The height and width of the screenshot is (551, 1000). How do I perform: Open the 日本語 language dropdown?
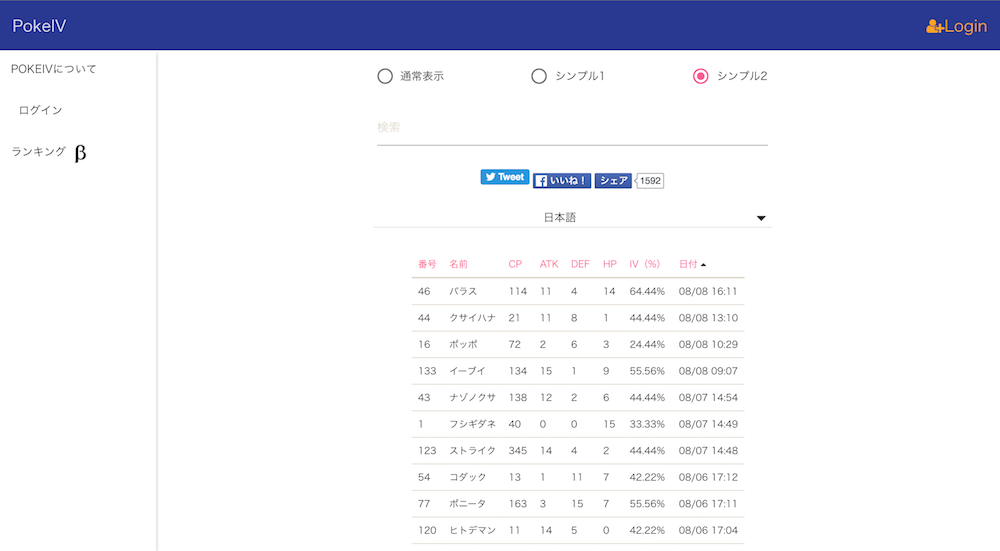[573, 217]
